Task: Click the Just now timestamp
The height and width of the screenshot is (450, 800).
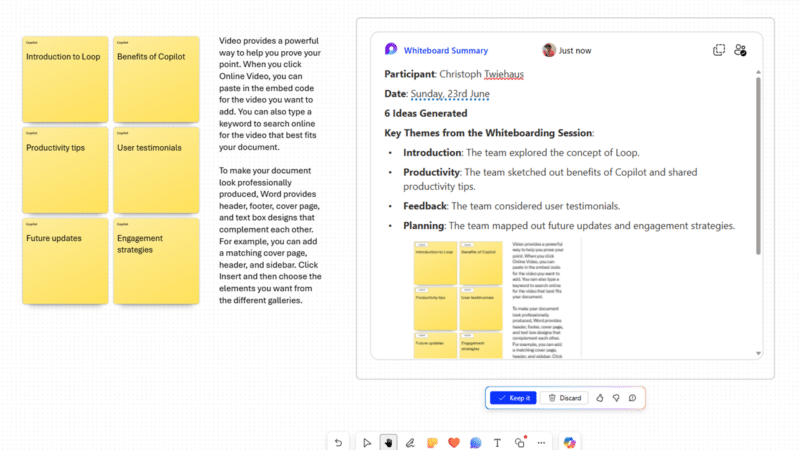Action: pos(575,51)
